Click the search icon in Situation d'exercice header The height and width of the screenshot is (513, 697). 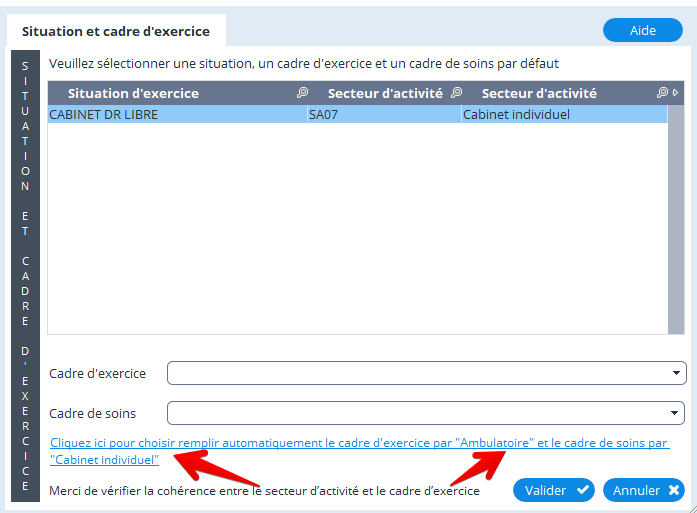pos(302,93)
